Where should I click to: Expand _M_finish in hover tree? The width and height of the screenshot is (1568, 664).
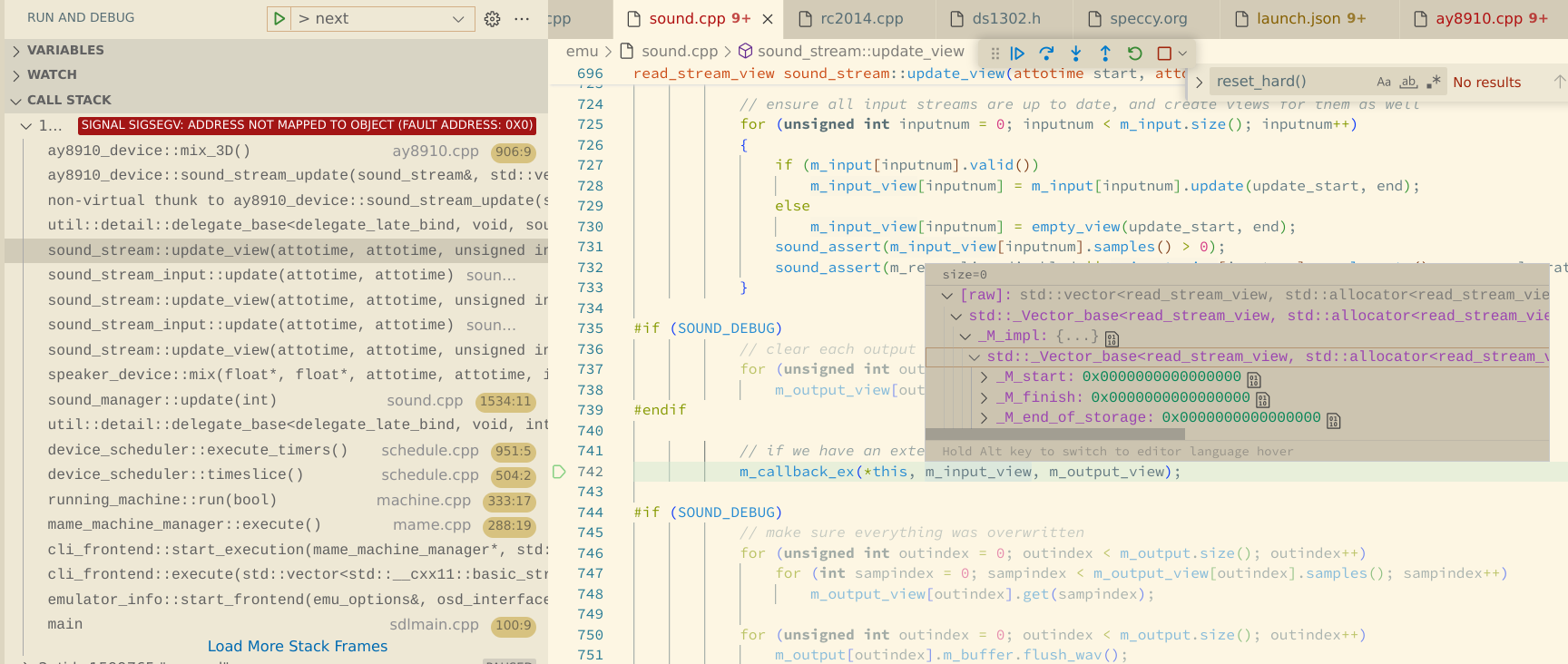pos(985,397)
